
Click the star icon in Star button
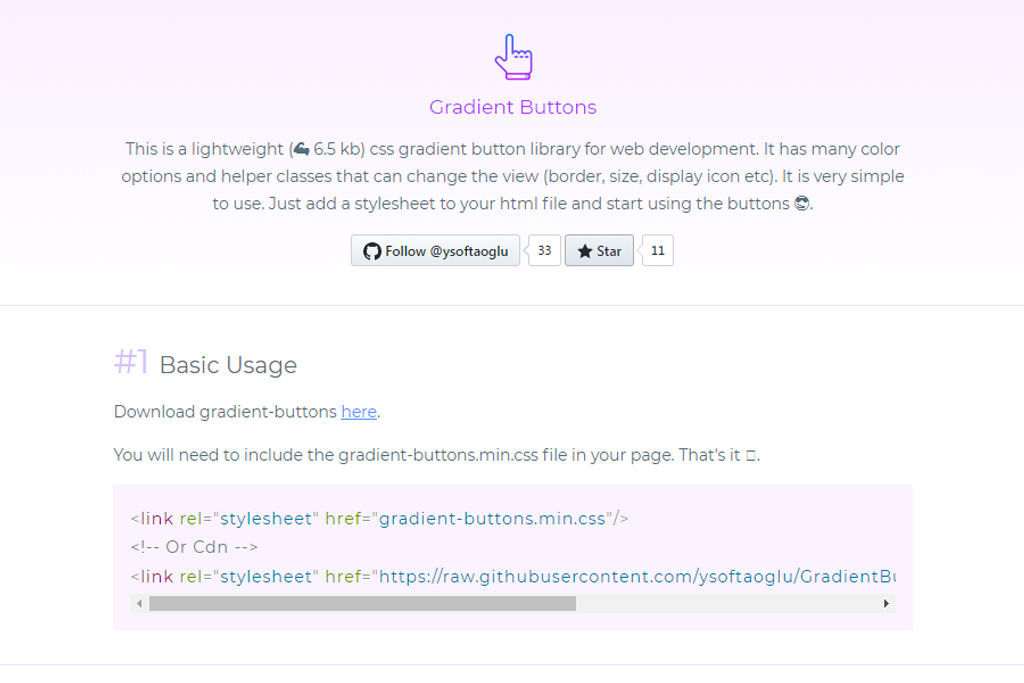pos(584,251)
